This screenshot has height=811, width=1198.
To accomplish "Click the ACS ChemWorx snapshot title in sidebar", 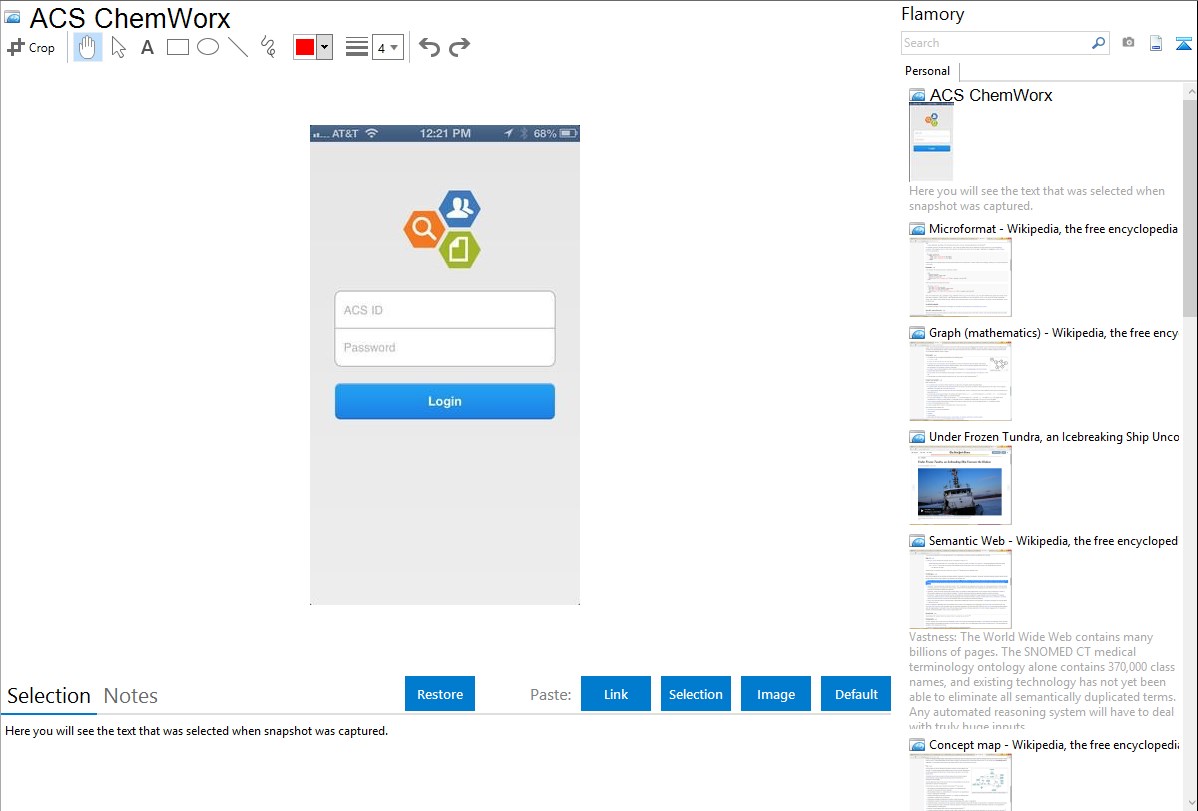I will coord(991,96).
